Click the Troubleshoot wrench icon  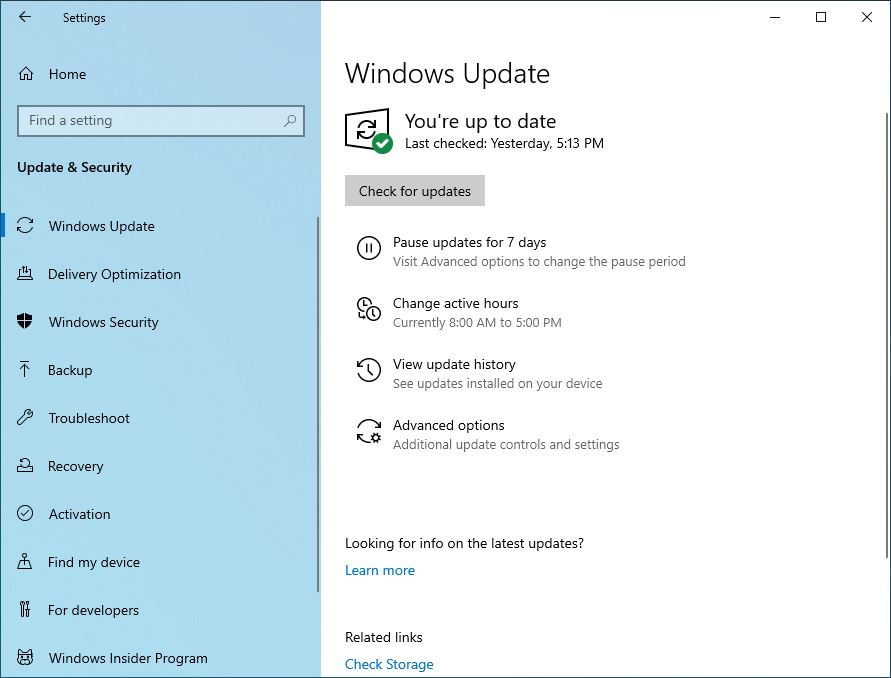pyautogui.click(x=25, y=418)
